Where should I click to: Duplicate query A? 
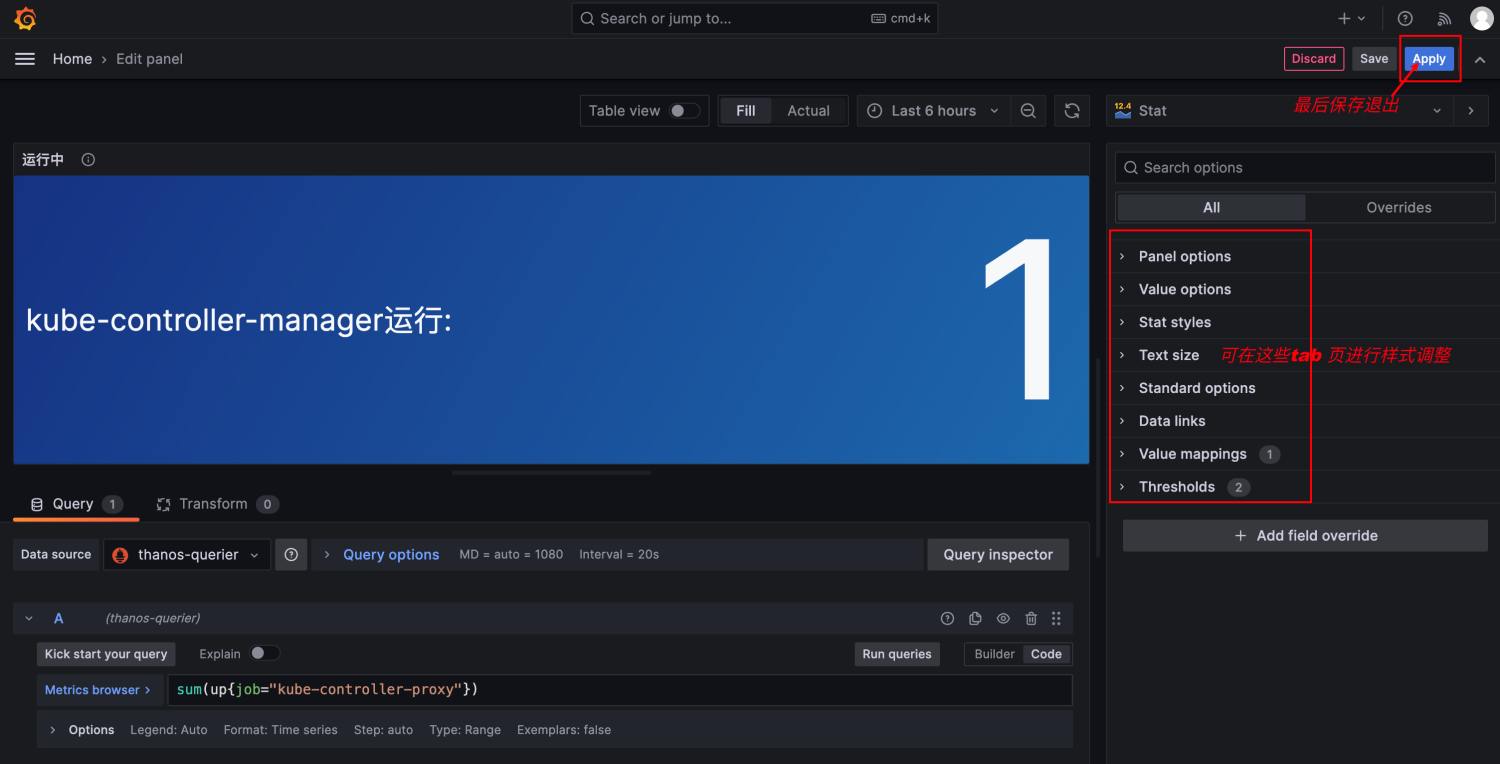click(975, 619)
